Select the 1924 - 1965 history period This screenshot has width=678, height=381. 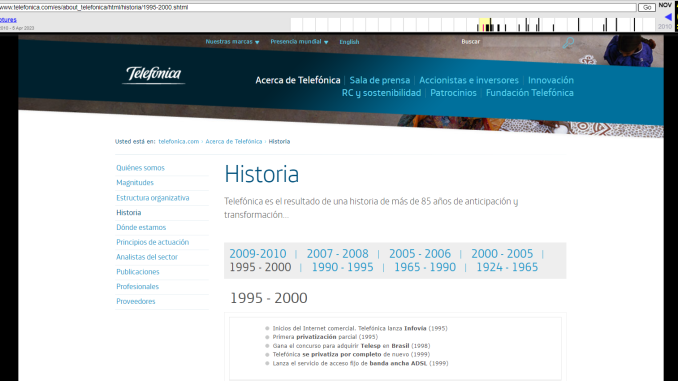coord(507,267)
